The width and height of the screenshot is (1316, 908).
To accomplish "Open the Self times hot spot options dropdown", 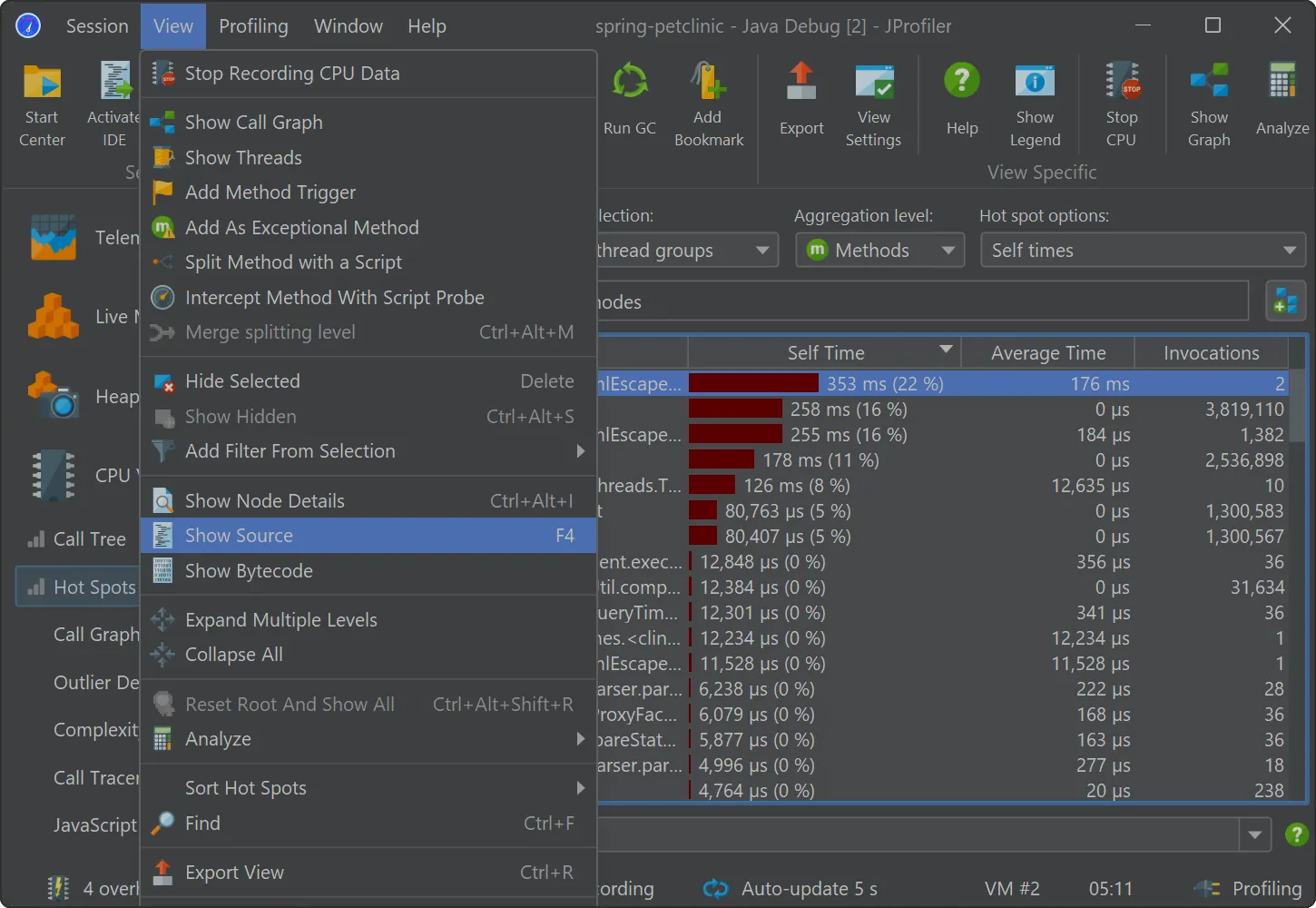I will 1143,251.
